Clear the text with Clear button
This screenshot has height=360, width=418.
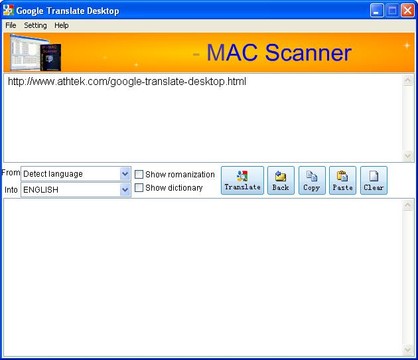(x=374, y=180)
